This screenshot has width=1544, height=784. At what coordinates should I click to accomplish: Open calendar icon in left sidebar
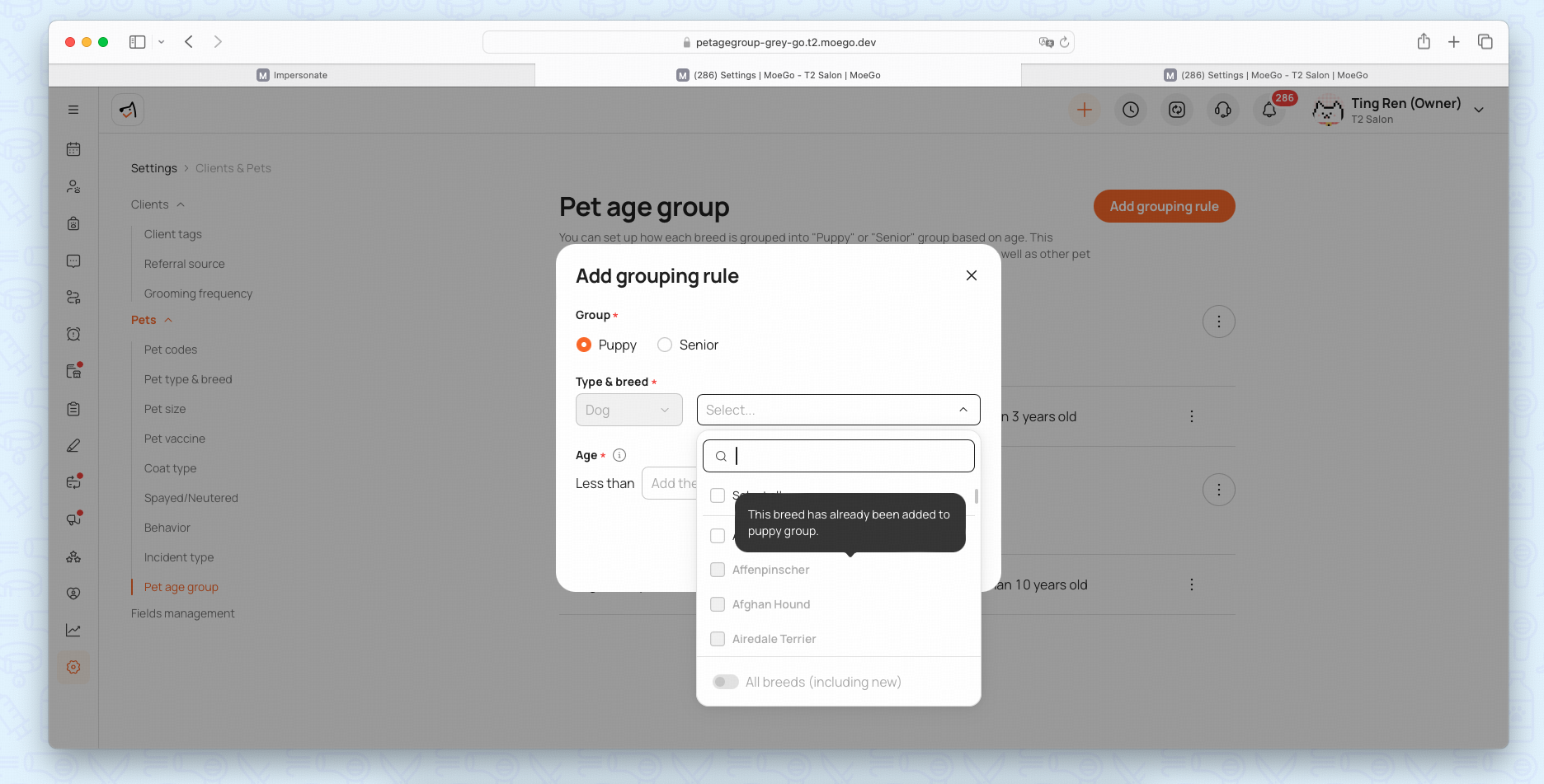point(73,149)
